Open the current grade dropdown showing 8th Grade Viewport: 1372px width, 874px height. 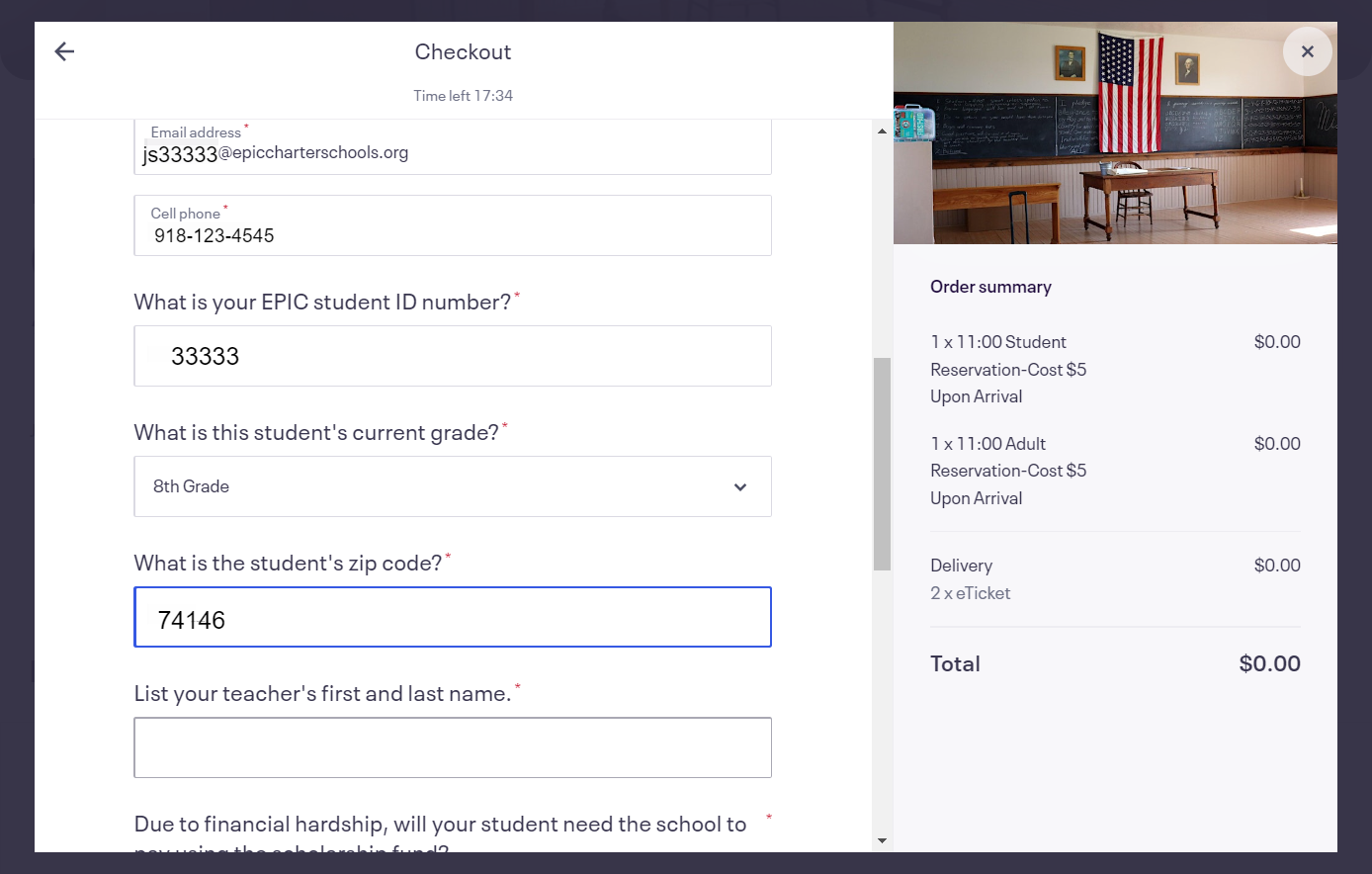(x=453, y=486)
